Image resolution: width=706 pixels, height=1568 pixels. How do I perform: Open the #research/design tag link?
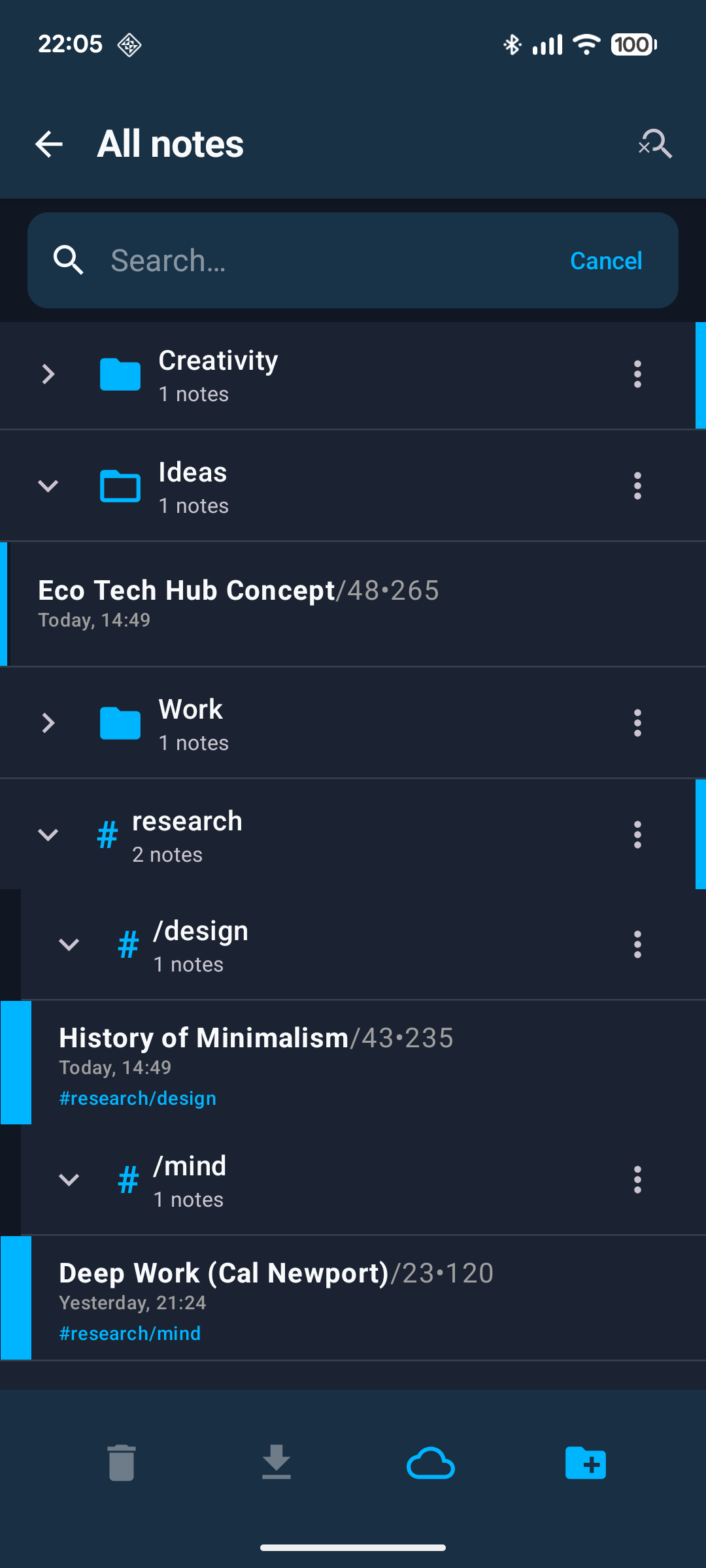point(137,1098)
